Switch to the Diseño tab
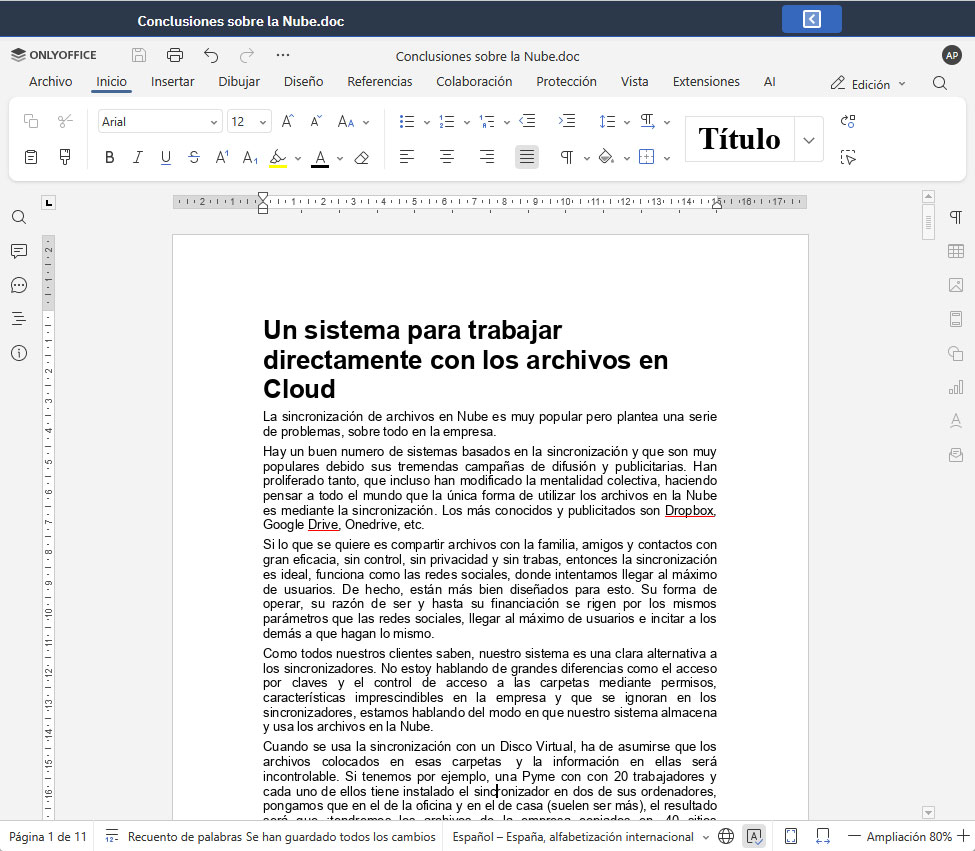The image size is (975, 851). coord(303,81)
